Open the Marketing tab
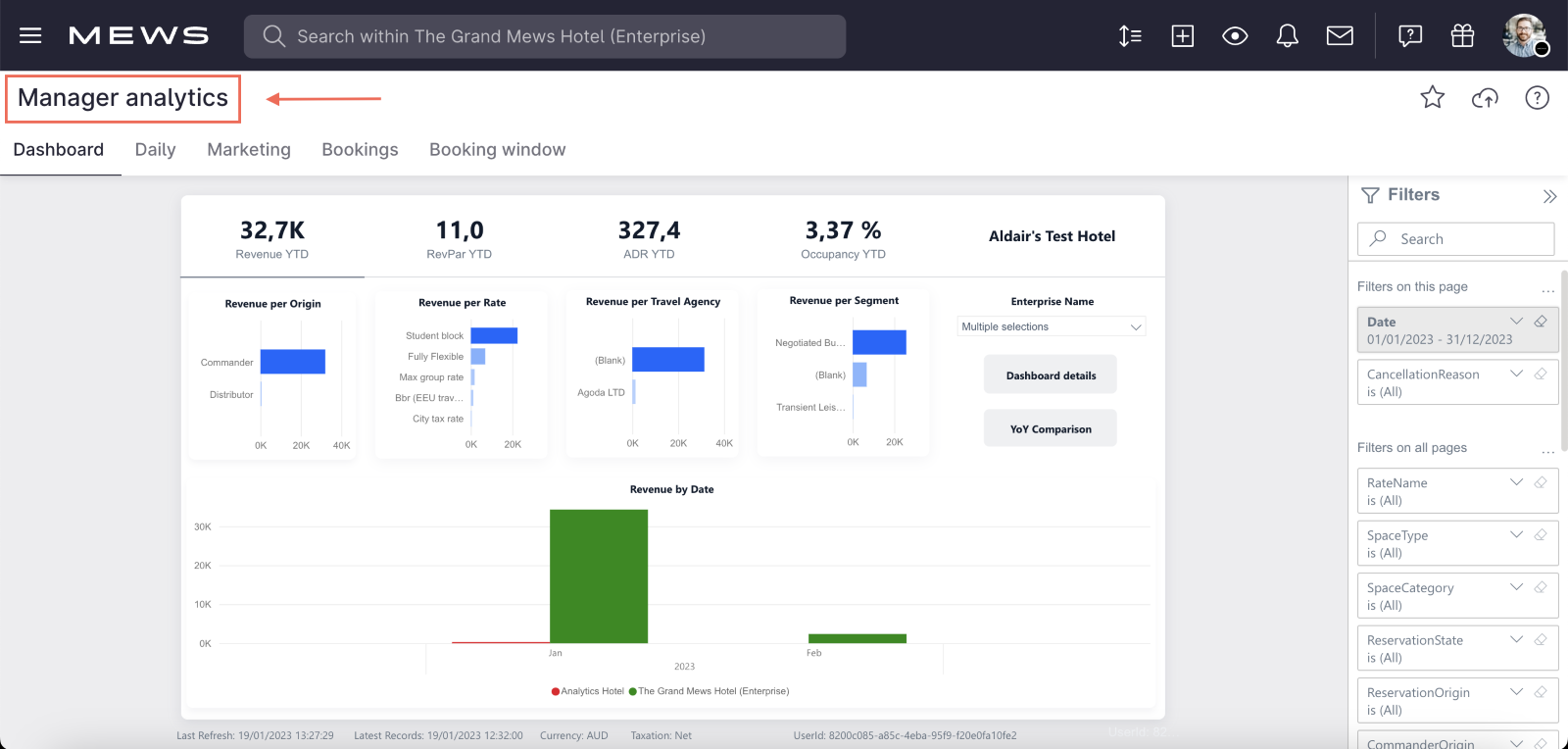Viewport: 1568px width, 749px height. [x=249, y=149]
